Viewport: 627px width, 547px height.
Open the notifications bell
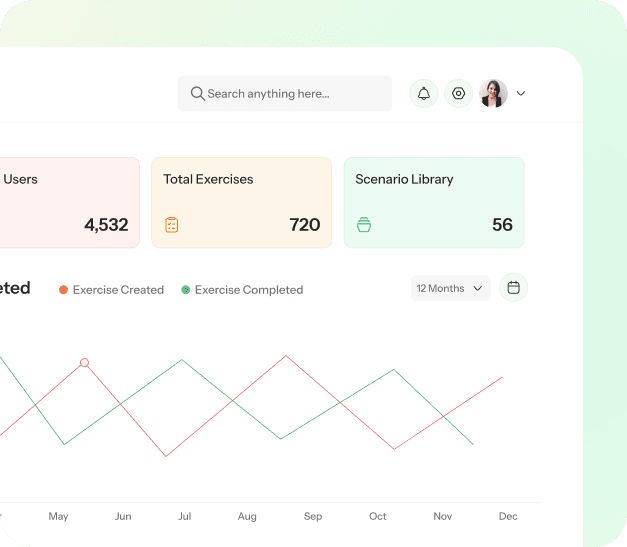pos(424,94)
